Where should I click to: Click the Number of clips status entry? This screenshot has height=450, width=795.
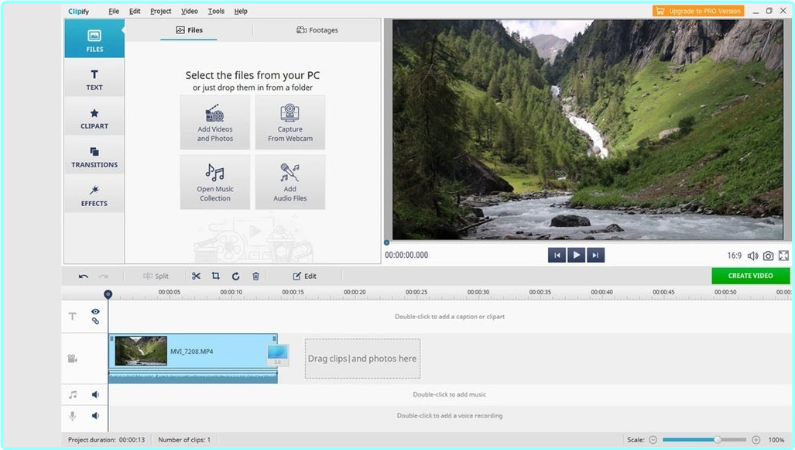coord(184,440)
